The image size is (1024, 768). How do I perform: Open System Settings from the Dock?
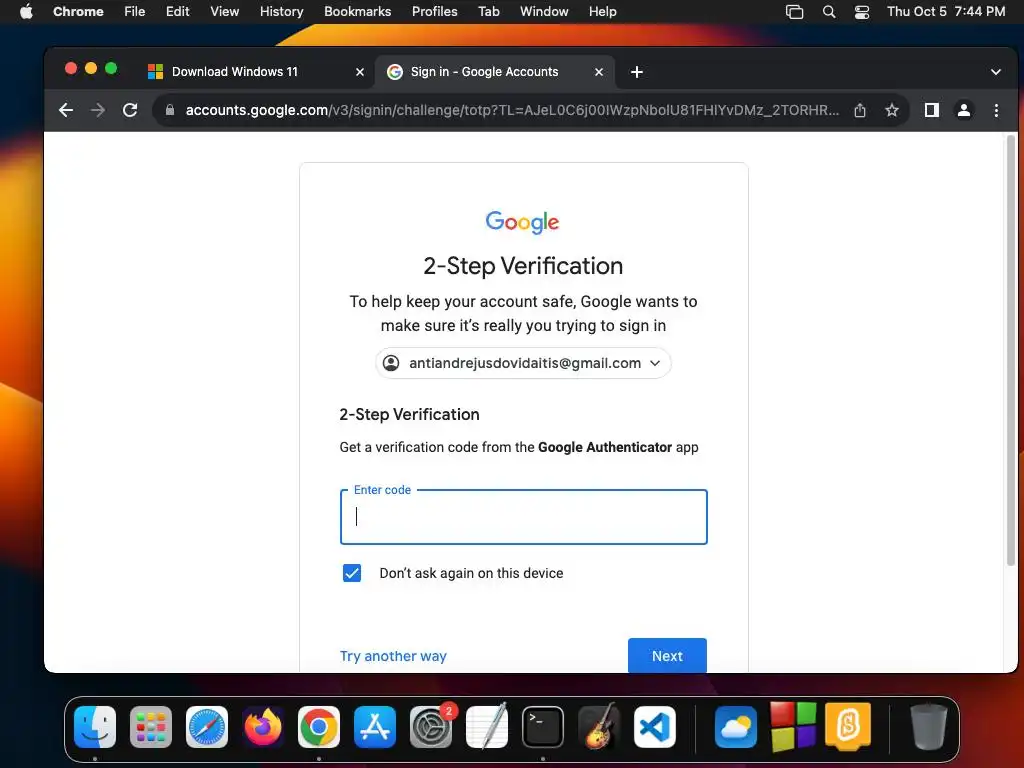point(431,727)
